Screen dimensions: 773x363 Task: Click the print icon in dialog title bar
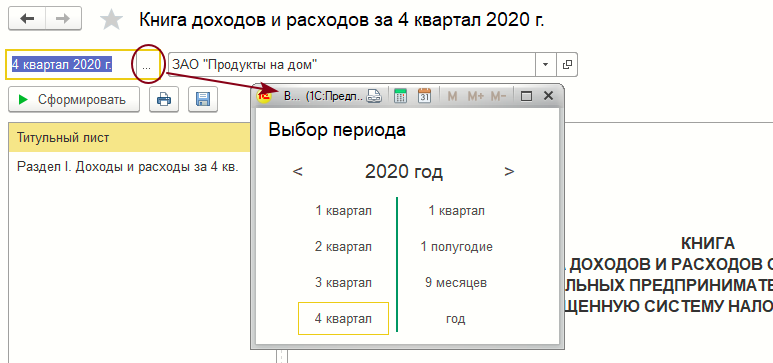[374, 96]
